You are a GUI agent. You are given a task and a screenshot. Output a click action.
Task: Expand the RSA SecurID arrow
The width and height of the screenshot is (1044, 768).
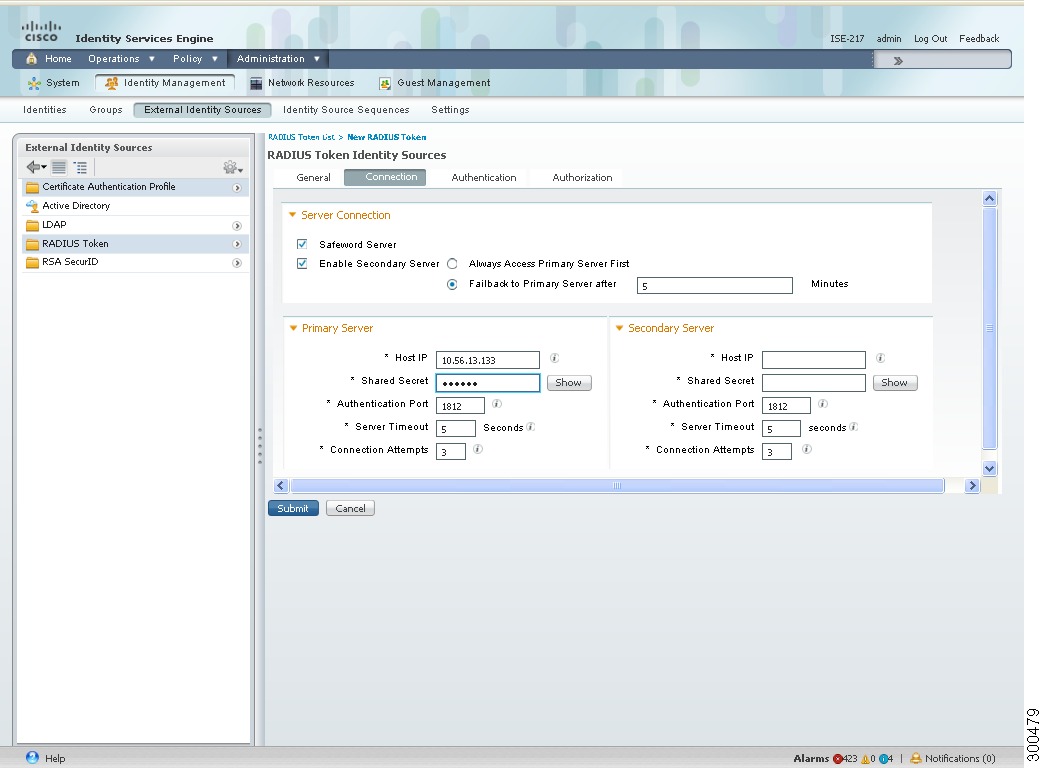236,263
